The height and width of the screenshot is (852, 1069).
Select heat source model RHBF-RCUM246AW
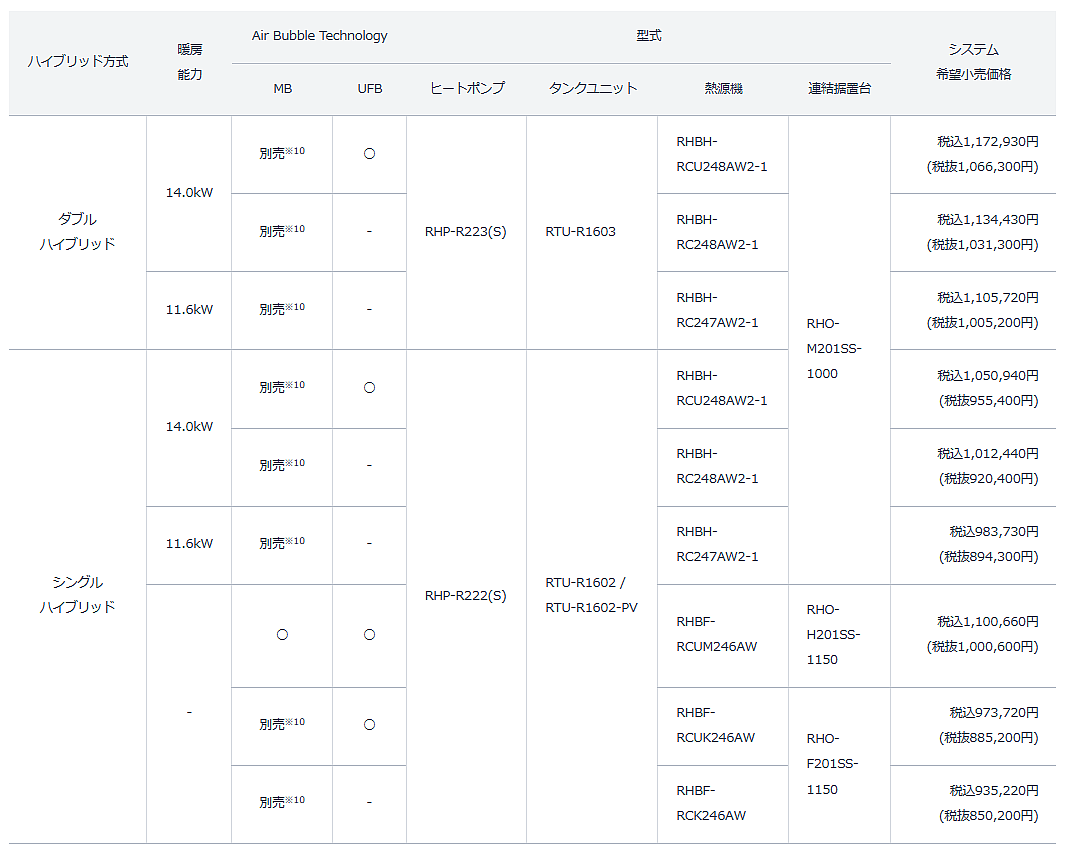(716, 635)
